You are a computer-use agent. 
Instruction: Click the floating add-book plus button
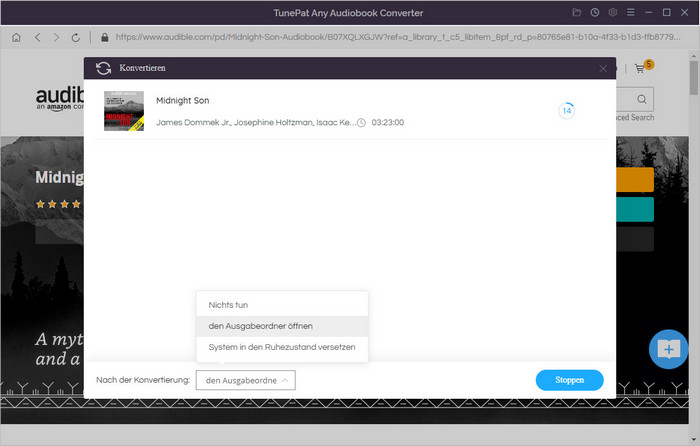[x=668, y=349]
